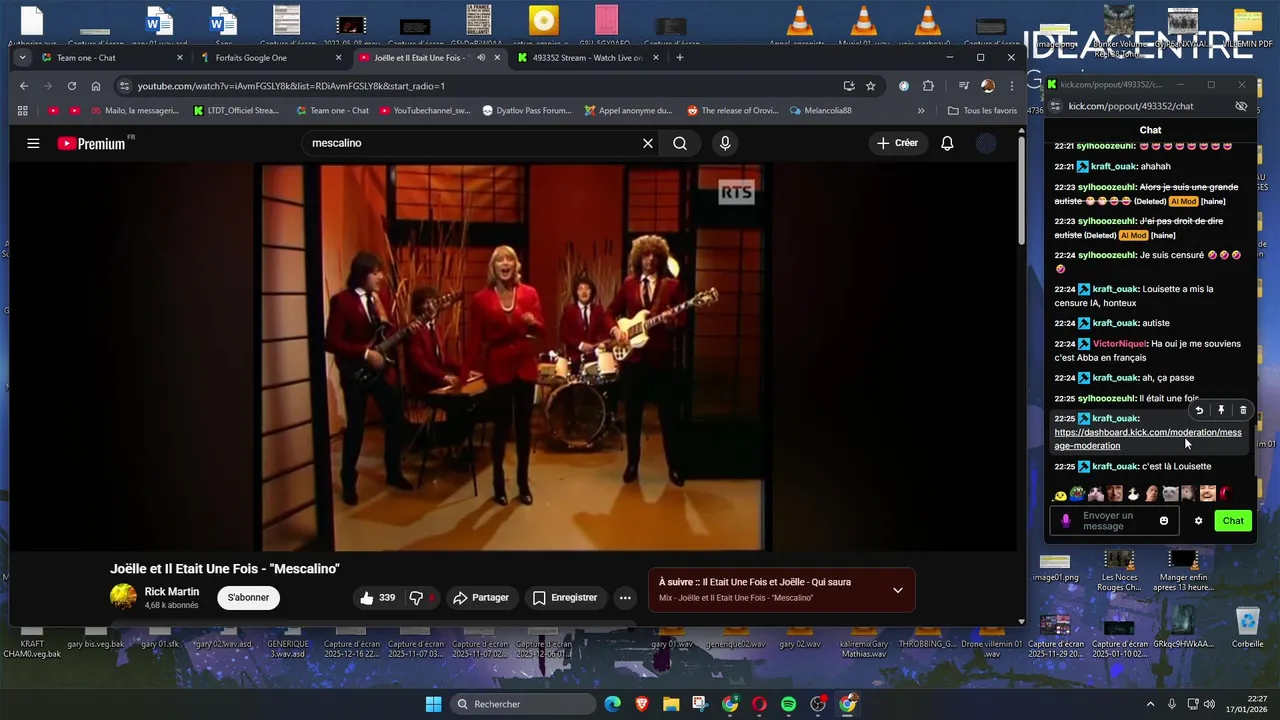Open the YouTube account avatar menu
1280x720 pixels.
(986, 143)
